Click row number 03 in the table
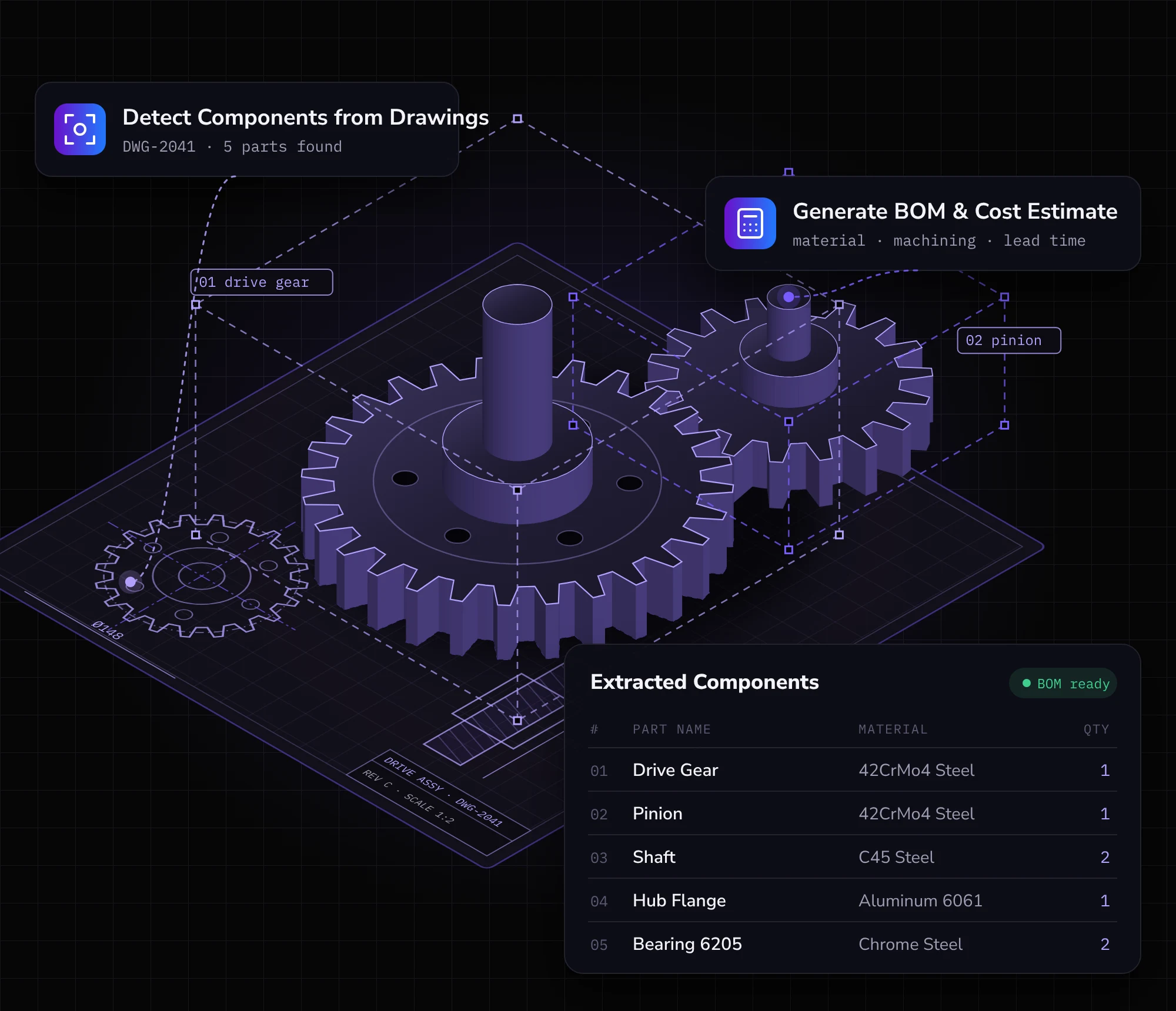Screen dimensions: 1176x1011 coord(599,858)
